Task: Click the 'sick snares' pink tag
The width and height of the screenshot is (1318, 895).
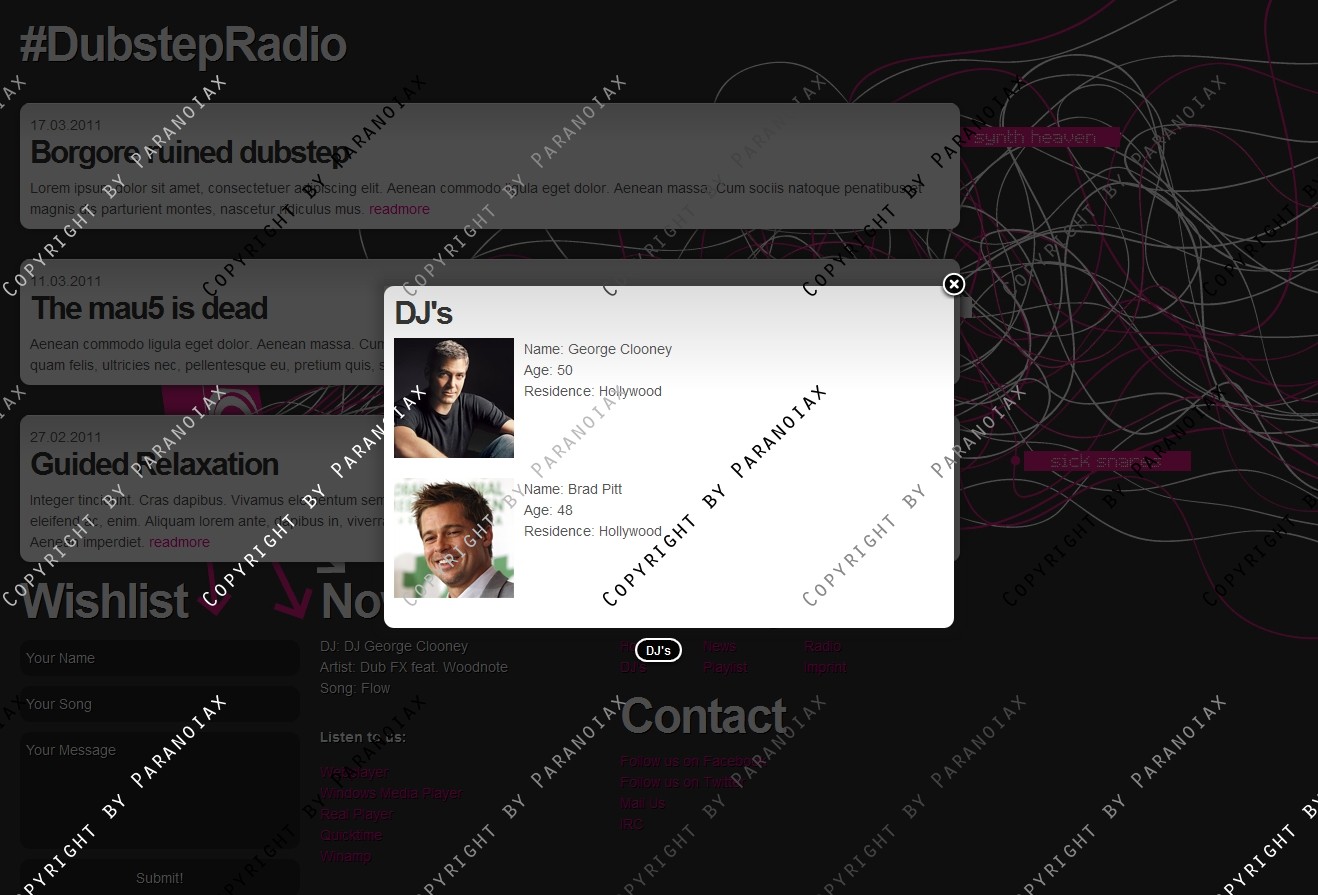Action: 1105,461
